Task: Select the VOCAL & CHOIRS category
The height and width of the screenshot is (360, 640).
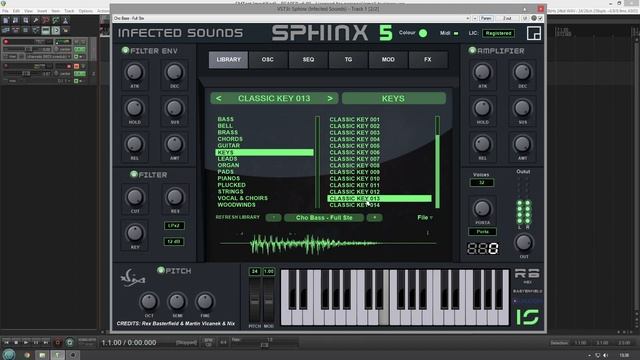Action: click(242, 198)
